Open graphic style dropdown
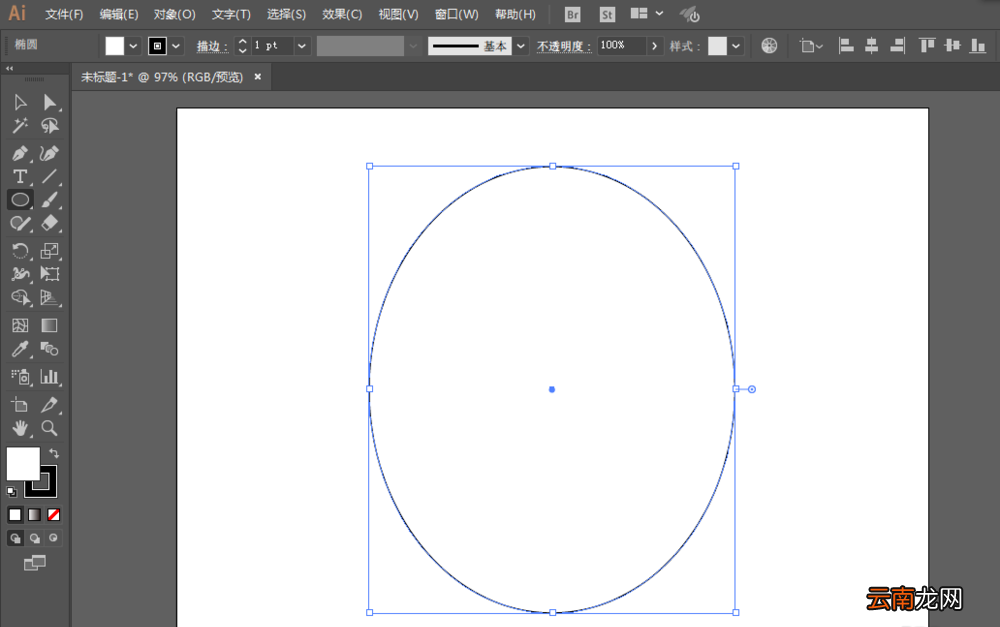The image size is (1000, 627). [x=736, y=46]
